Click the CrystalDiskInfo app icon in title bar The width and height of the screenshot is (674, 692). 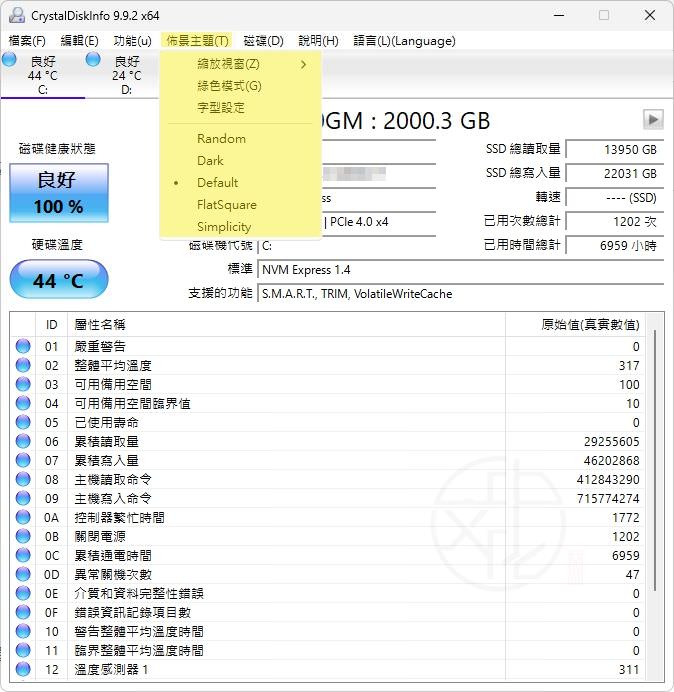(17, 15)
